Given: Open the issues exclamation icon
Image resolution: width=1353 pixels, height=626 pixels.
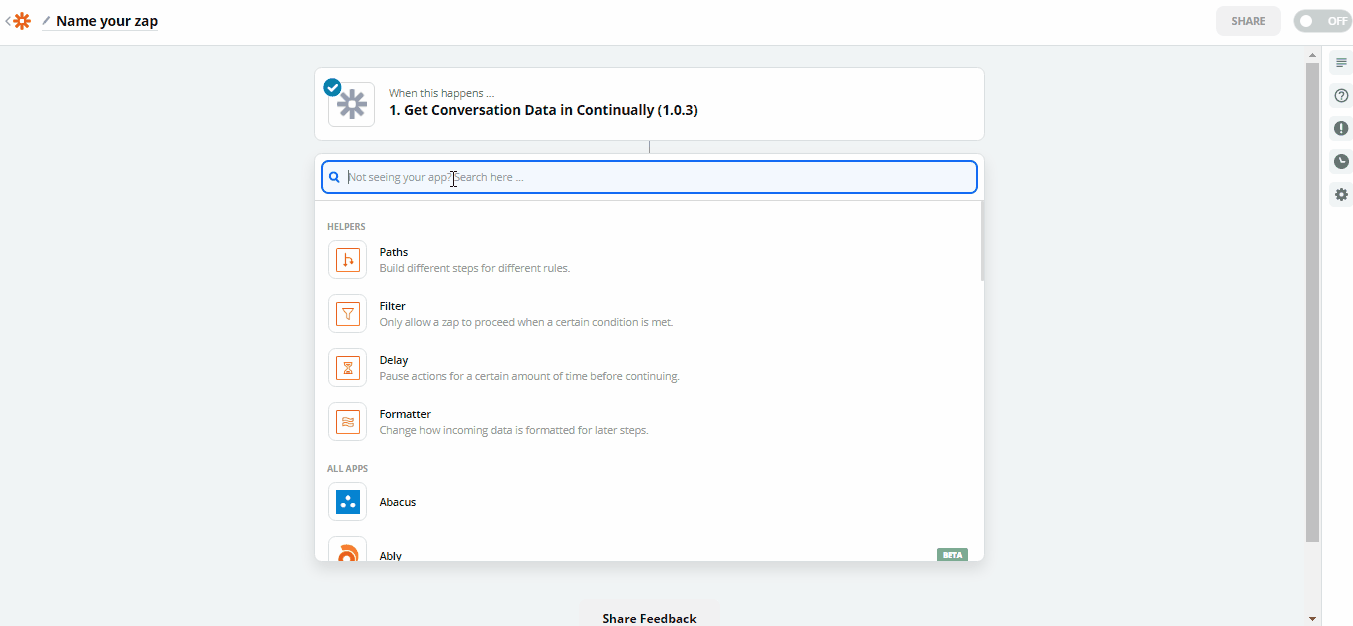Looking at the screenshot, I should [x=1341, y=128].
